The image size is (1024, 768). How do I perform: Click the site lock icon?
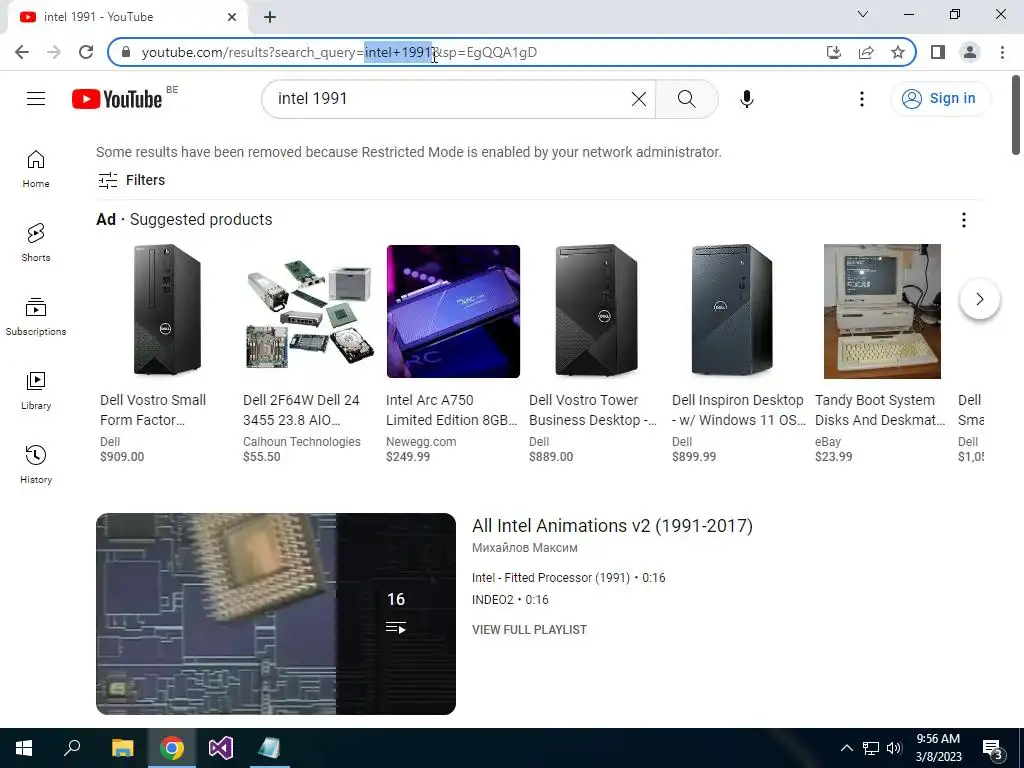pyautogui.click(x=126, y=52)
